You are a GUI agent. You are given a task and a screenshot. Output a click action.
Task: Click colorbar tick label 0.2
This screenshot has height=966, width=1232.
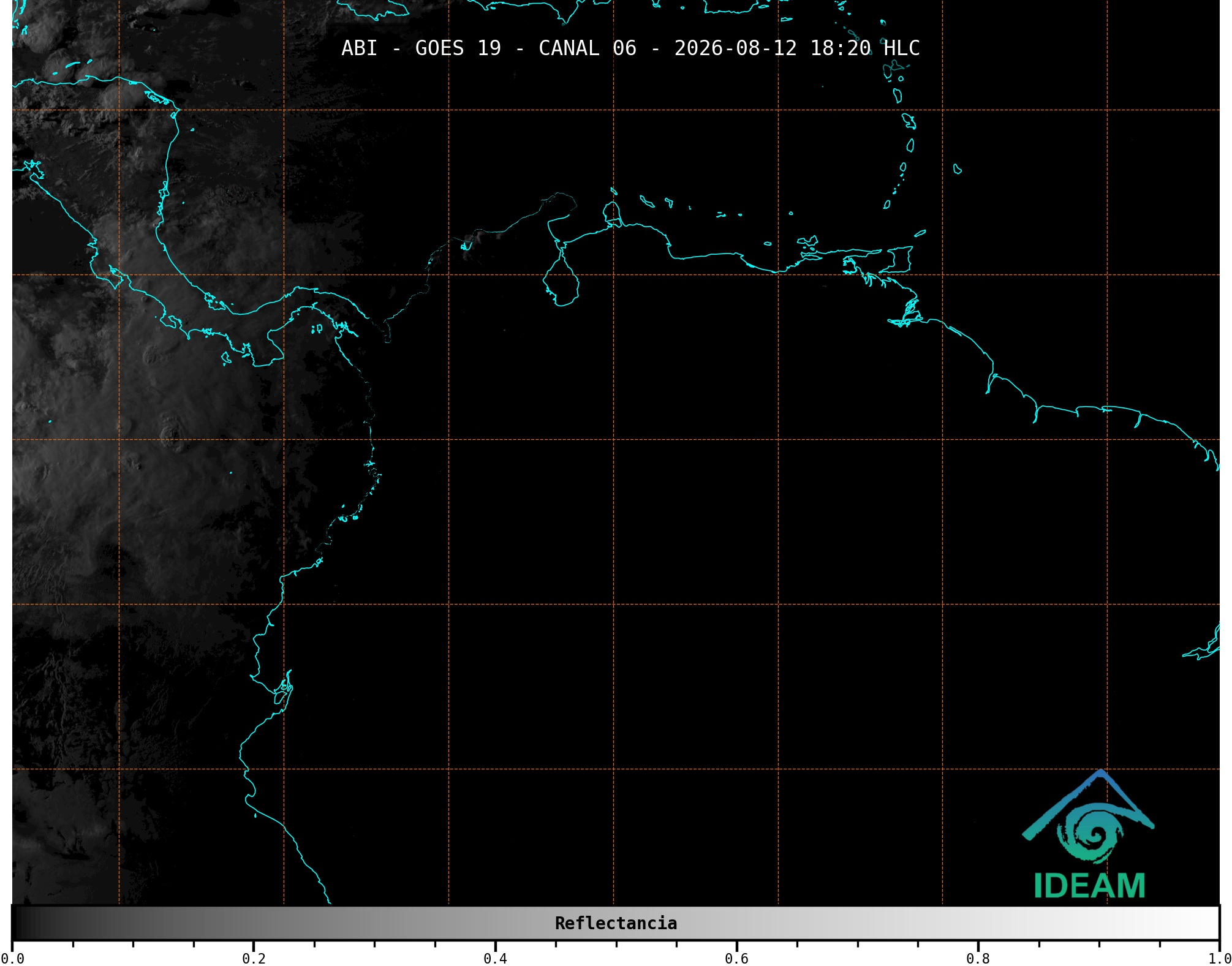[254, 959]
